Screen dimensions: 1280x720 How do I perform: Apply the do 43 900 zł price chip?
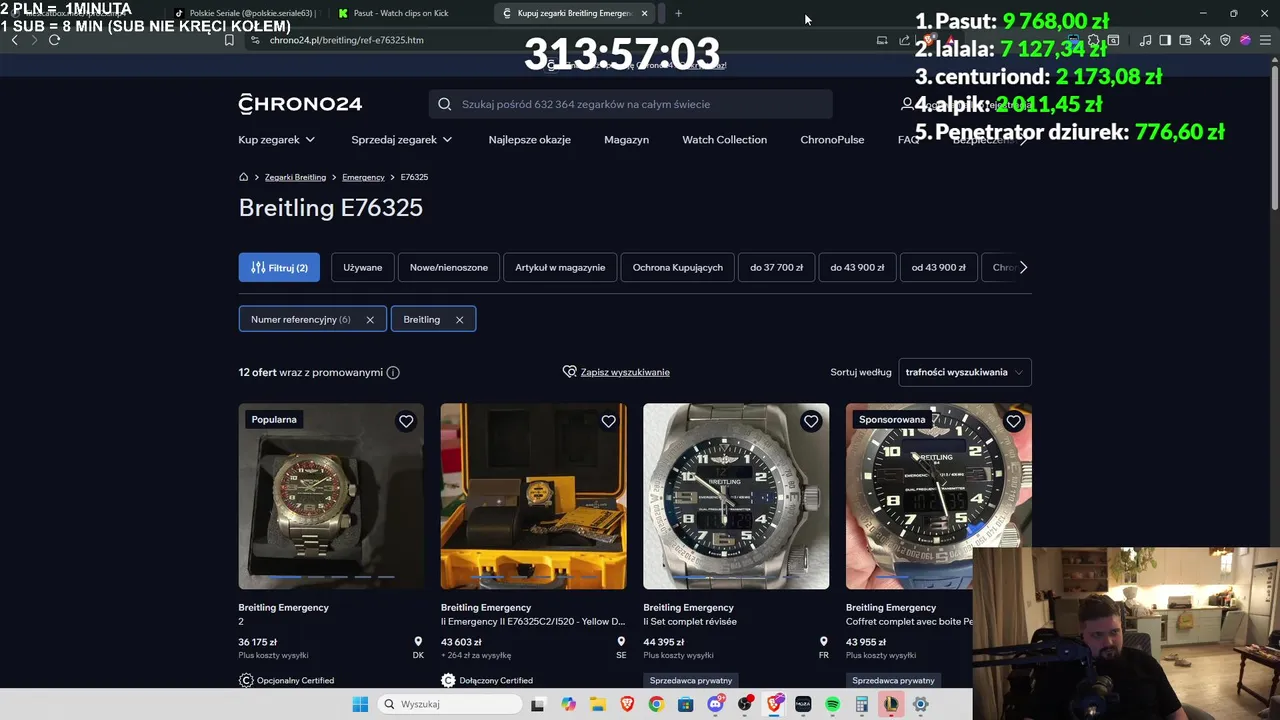[x=857, y=267]
